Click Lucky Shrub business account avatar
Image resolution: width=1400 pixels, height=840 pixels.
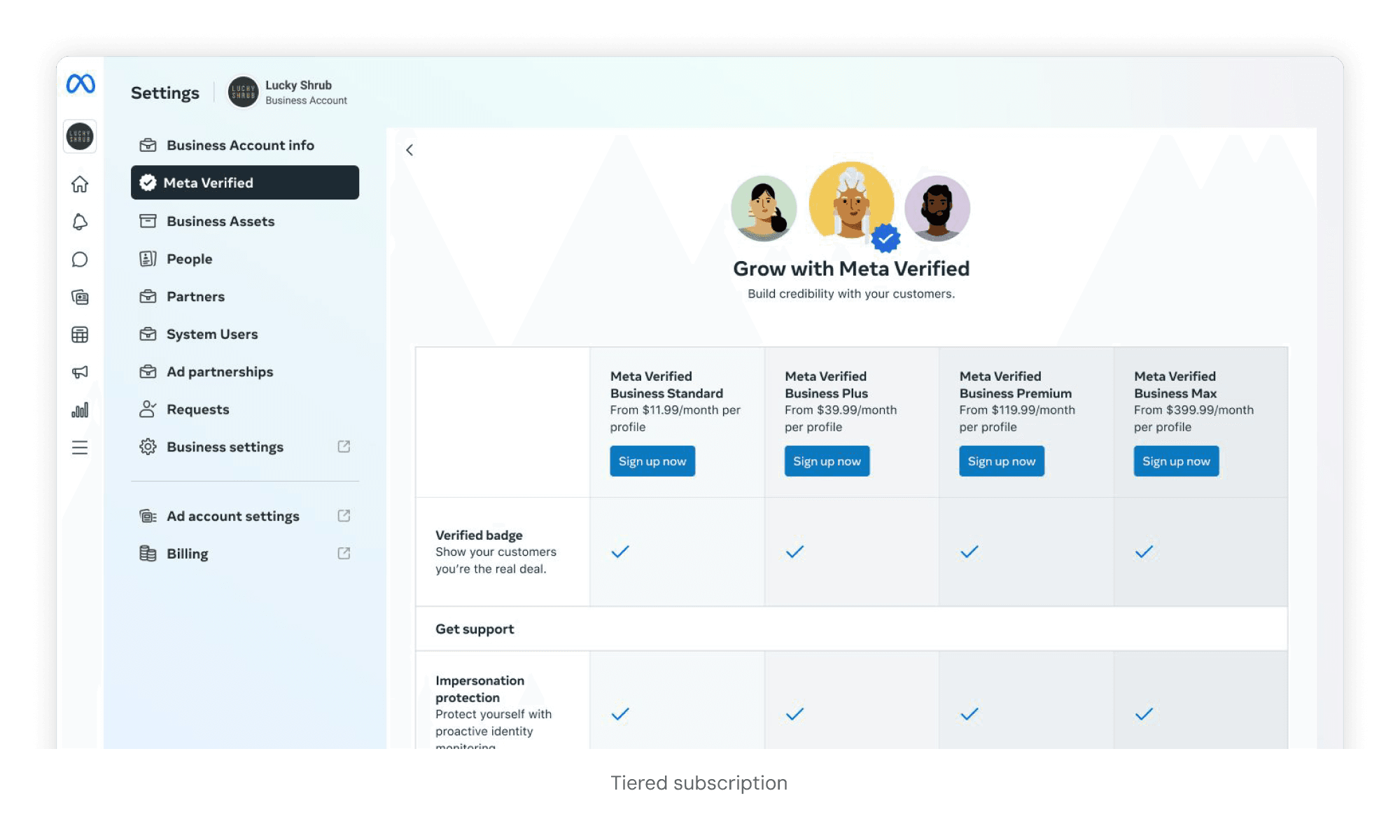click(x=243, y=92)
